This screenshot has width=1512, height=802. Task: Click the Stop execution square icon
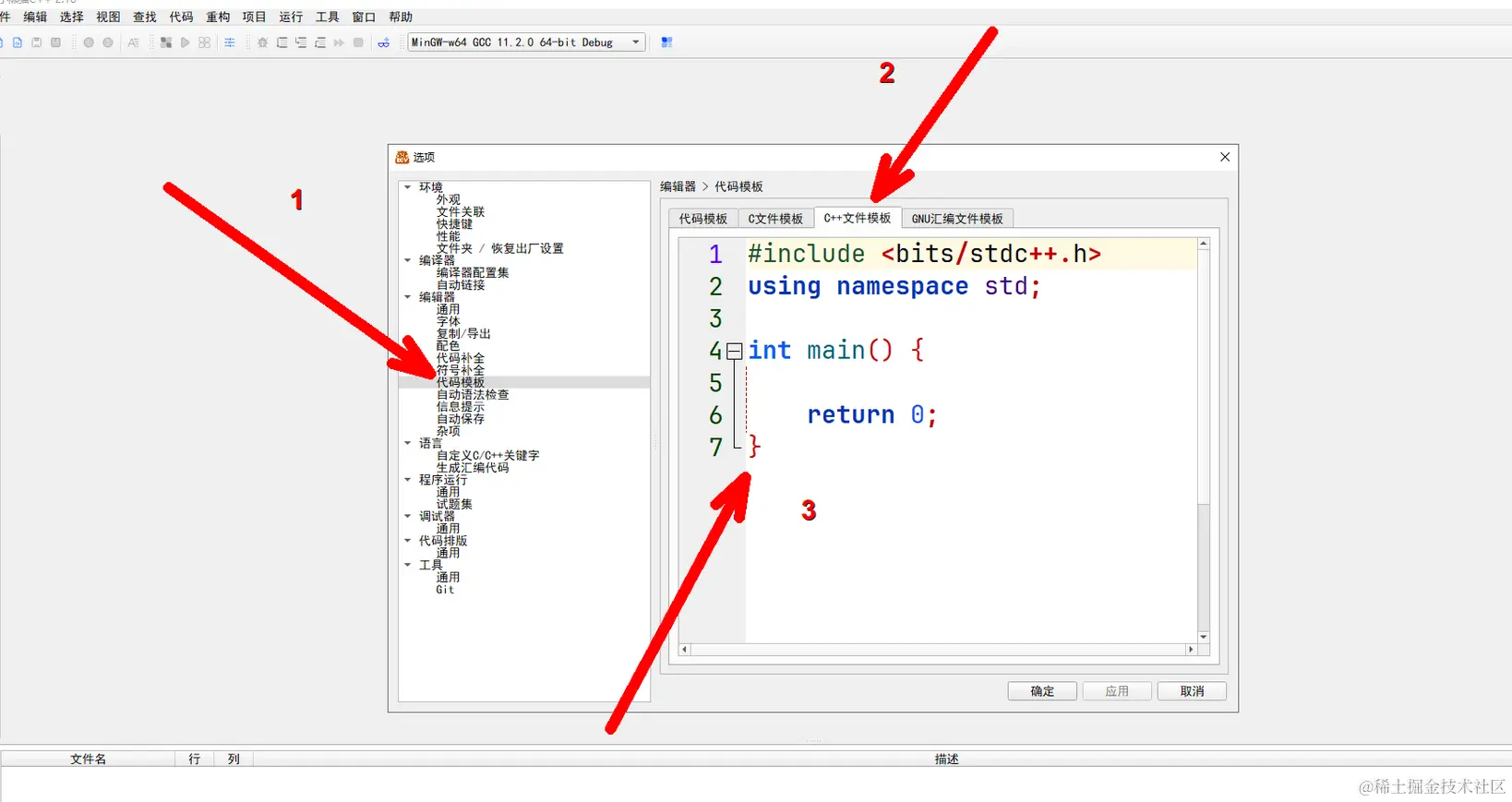[x=358, y=42]
